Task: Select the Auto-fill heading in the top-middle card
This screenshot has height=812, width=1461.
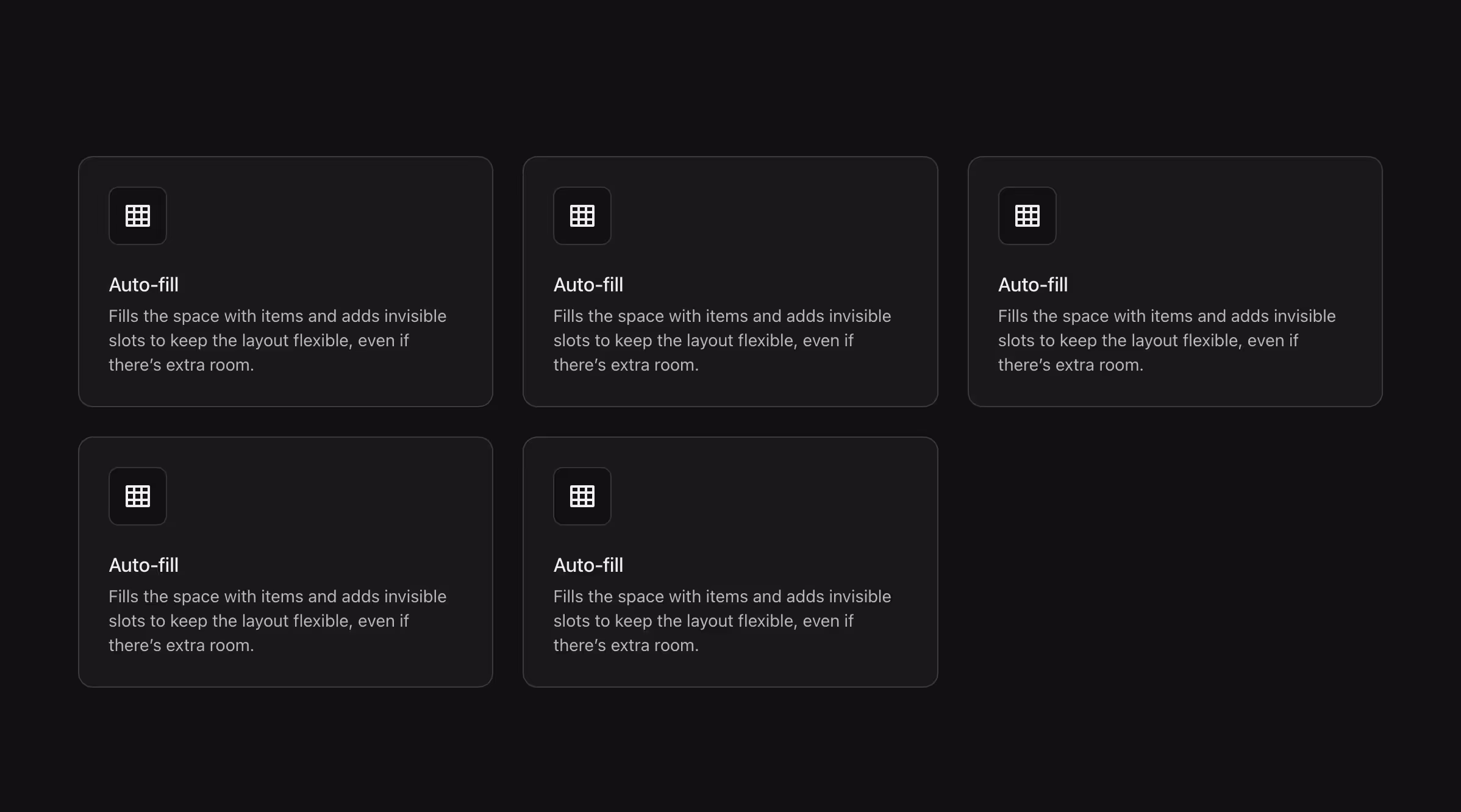Action: click(x=588, y=285)
